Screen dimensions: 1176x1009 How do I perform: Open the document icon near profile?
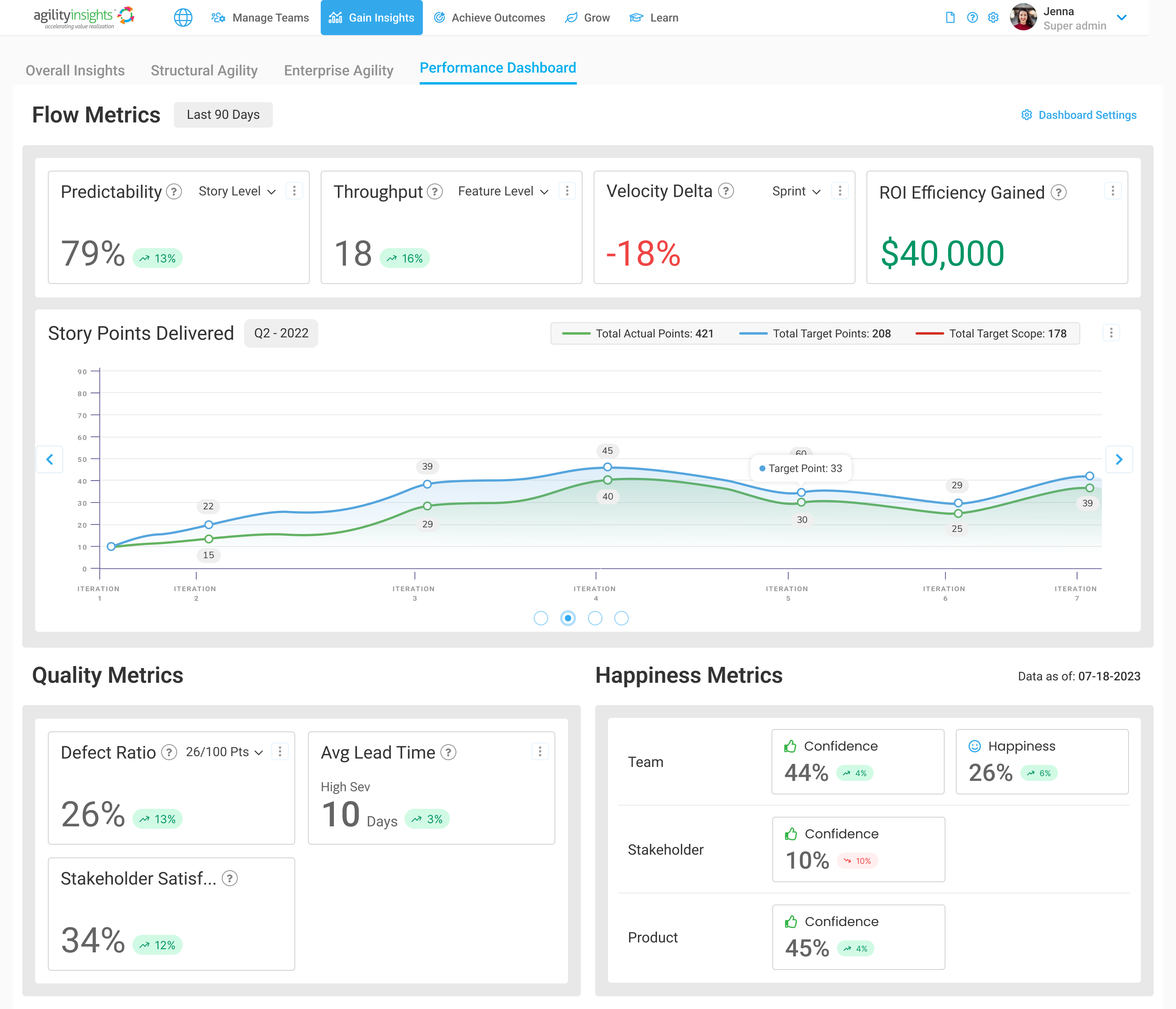tap(950, 18)
